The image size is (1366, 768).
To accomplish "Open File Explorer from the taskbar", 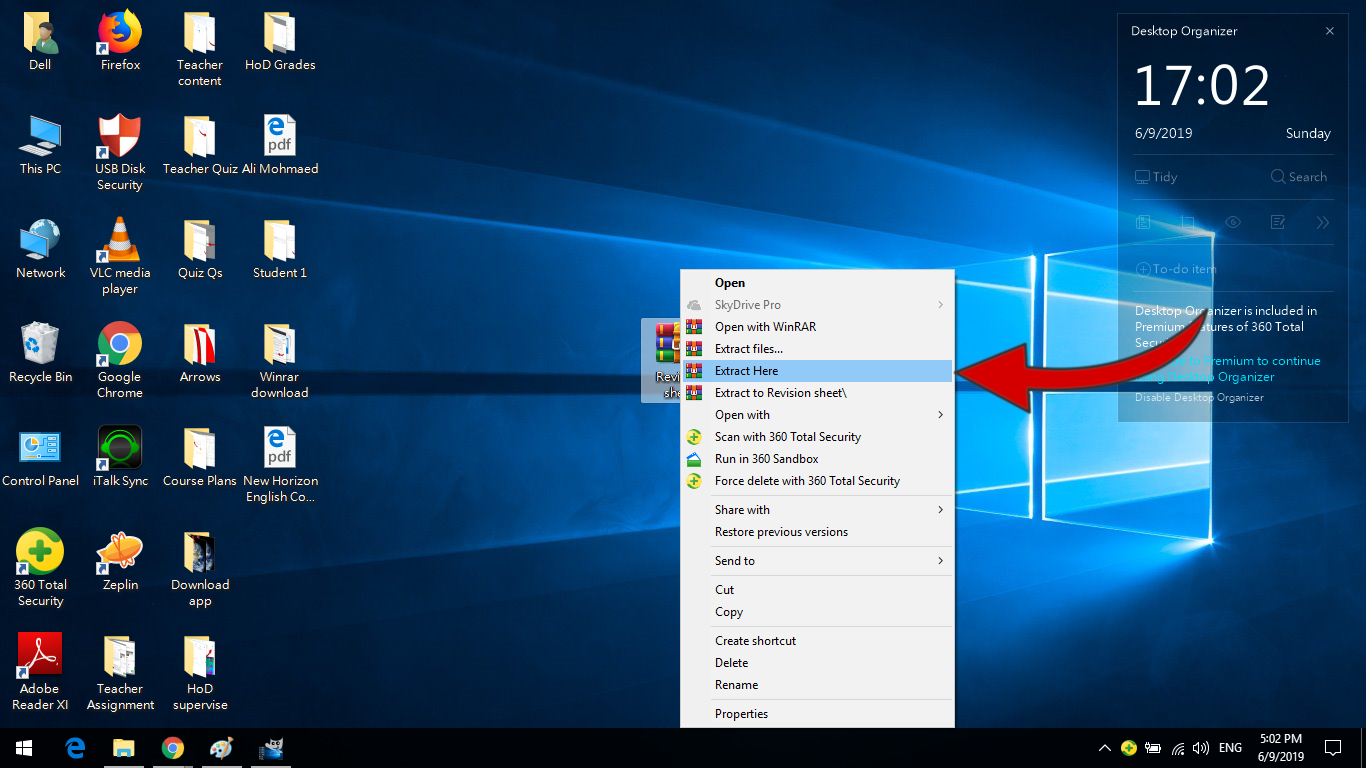I will tap(124, 748).
